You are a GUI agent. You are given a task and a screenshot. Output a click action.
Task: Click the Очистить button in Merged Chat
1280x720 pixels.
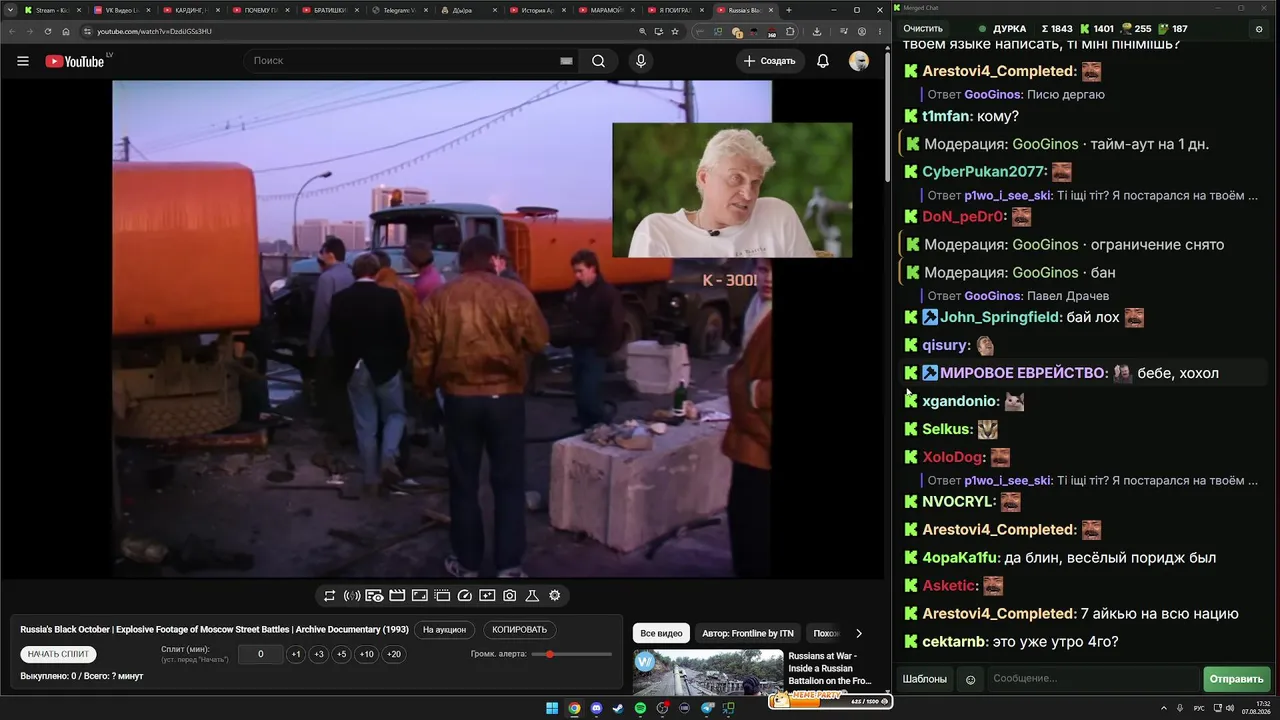[923, 29]
